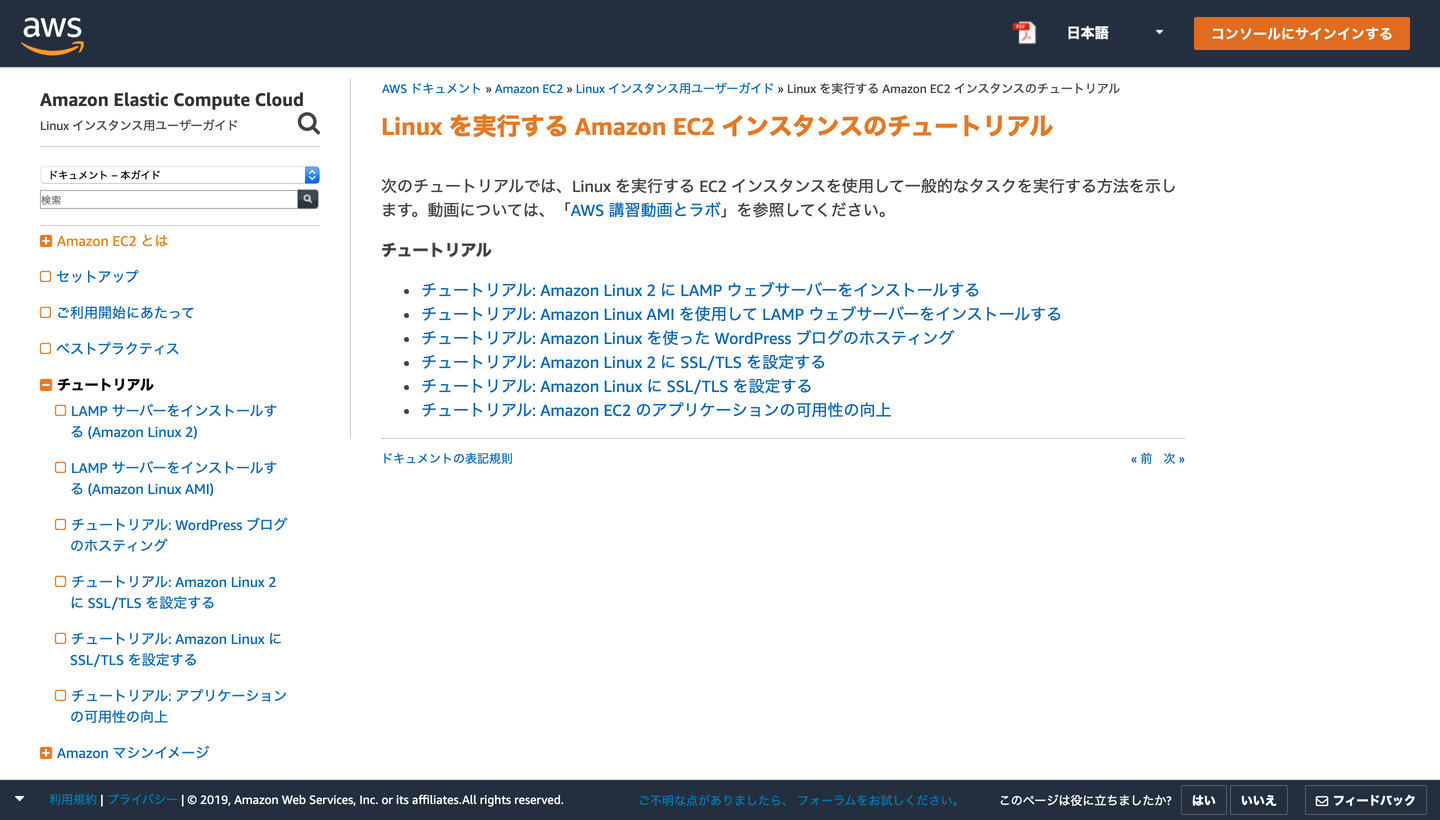Screen dimensions: 1440x820
Task: Open EC2 アプリケーションの可用性の向上 tutorial link
Action: [x=656, y=410]
